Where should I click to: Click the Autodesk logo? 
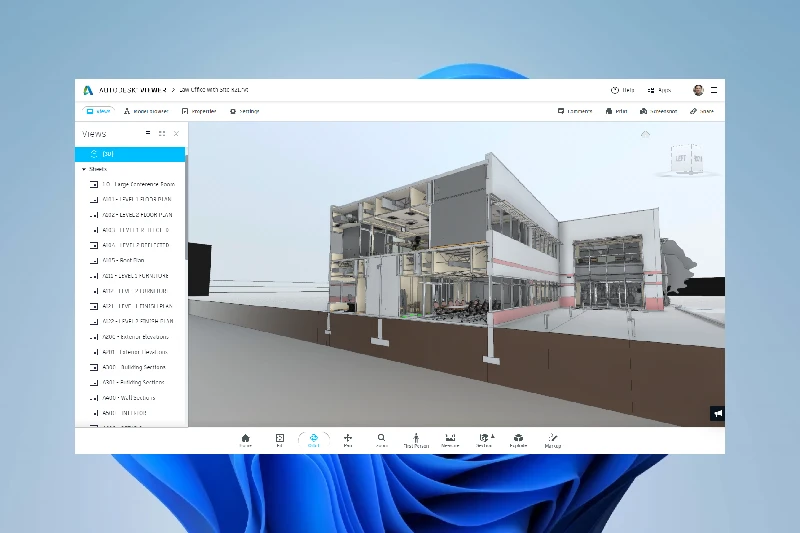[x=88, y=90]
